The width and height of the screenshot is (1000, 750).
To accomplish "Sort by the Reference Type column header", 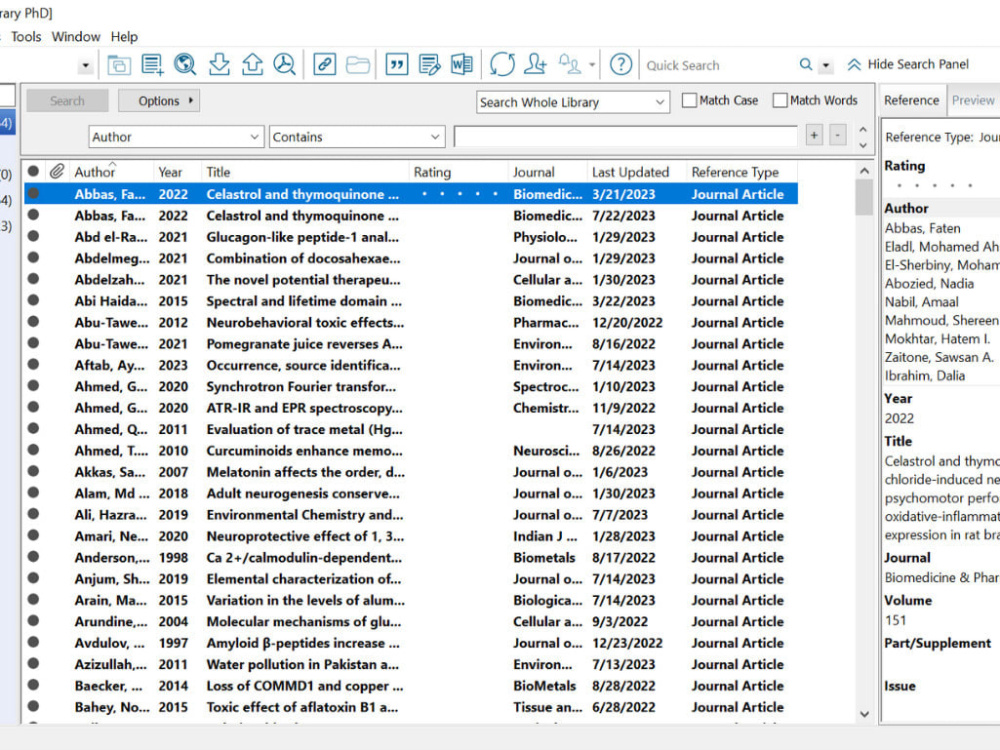I will [x=735, y=172].
